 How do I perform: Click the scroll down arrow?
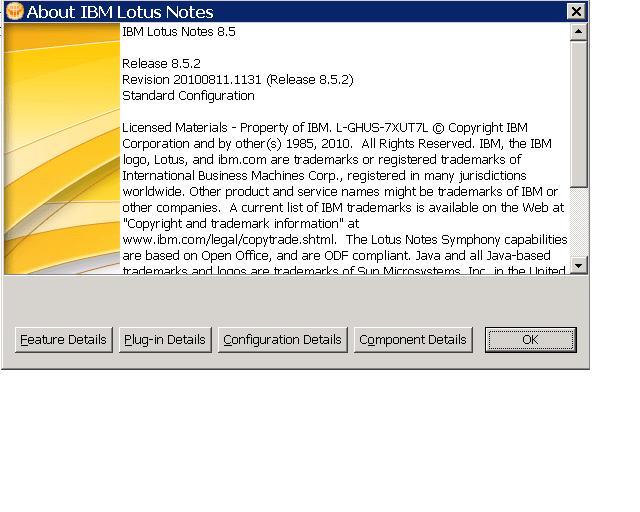pos(578,265)
